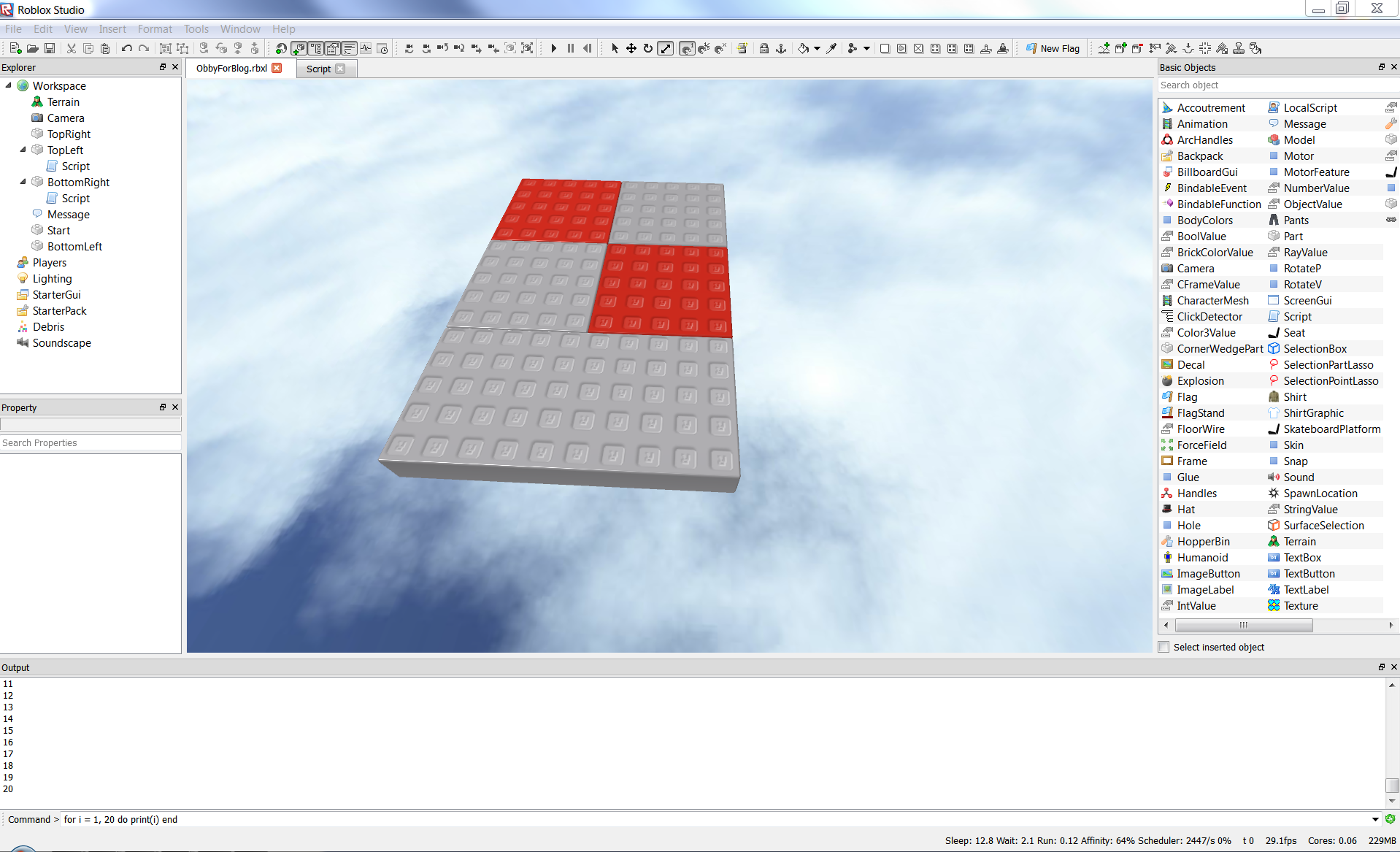Viewport: 1400px width, 852px height.
Task: Open the paint bucket color dropdown arrow
Action: (817, 48)
